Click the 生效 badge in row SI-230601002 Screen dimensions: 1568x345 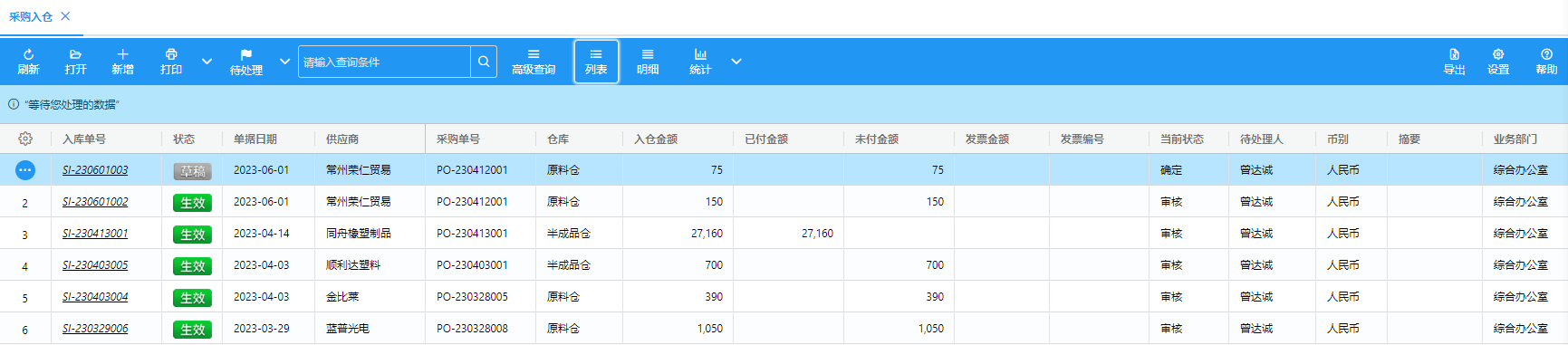(x=192, y=203)
